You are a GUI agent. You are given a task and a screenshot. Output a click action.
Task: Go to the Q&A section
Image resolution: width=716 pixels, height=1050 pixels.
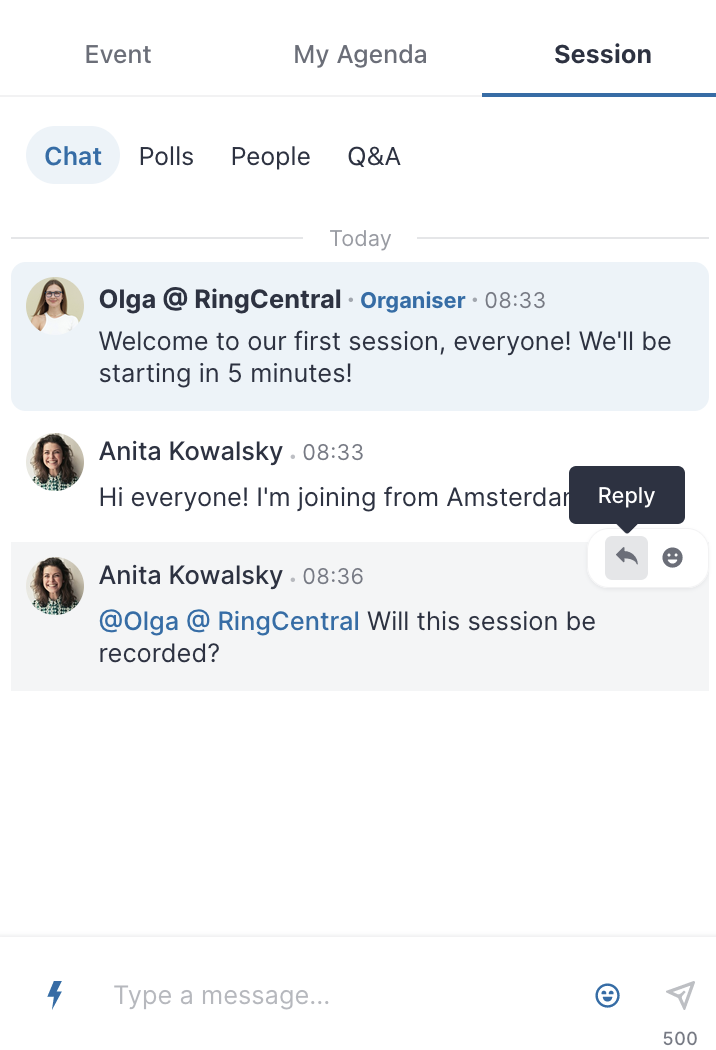tap(374, 156)
